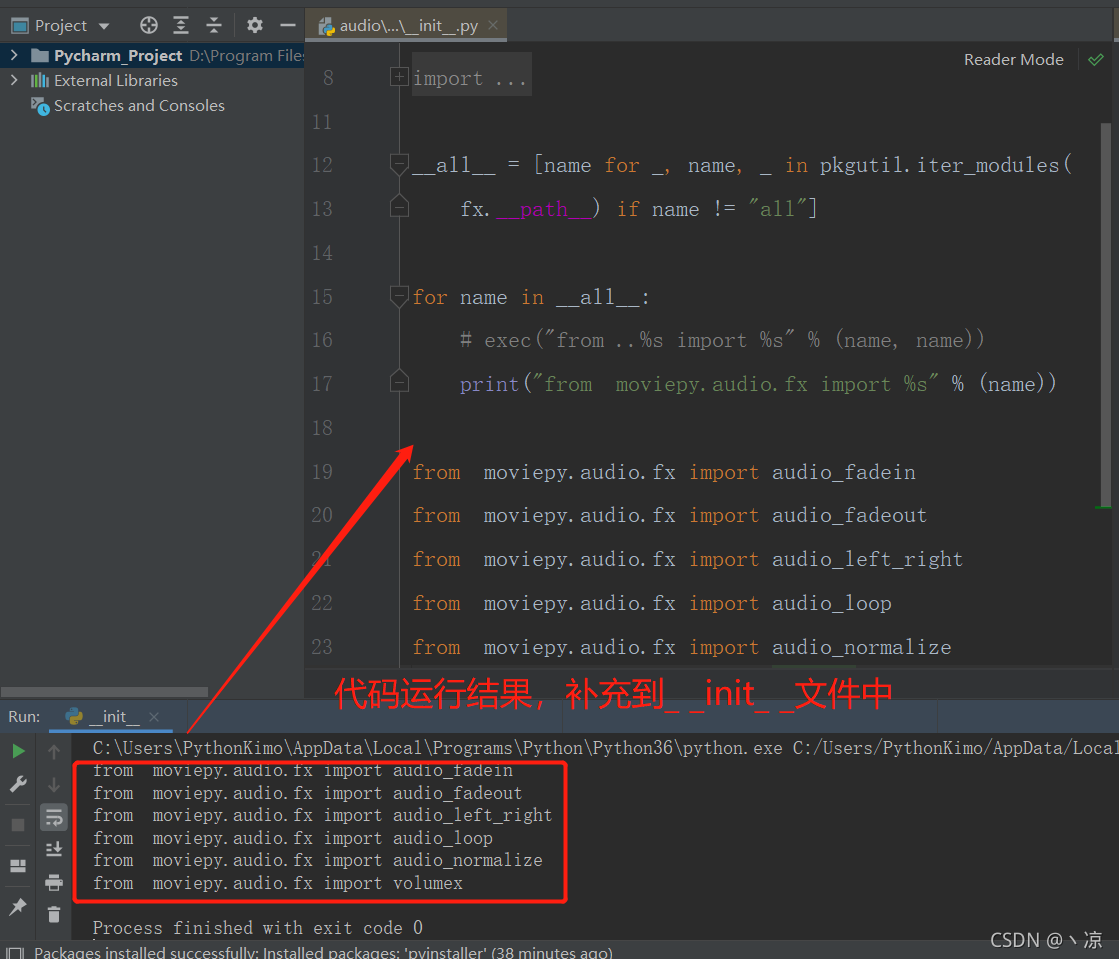Select the Pycharm_Project root folder
The height and width of the screenshot is (959, 1119).
118,56
